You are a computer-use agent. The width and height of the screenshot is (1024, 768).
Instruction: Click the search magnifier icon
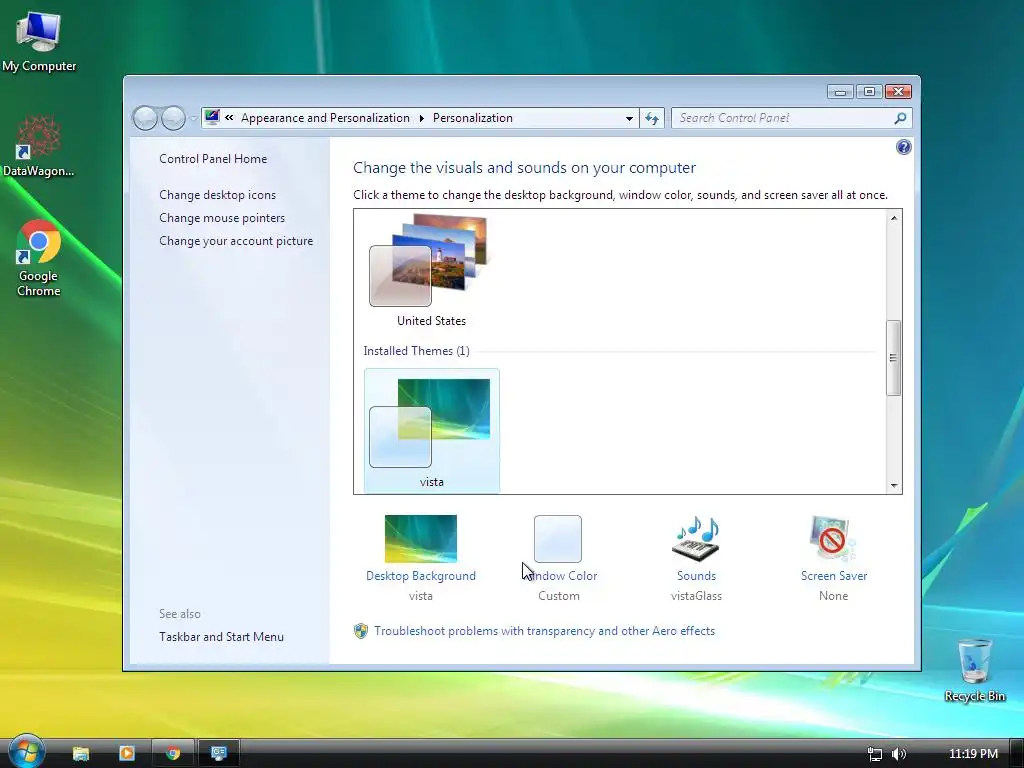coord(900,118)
